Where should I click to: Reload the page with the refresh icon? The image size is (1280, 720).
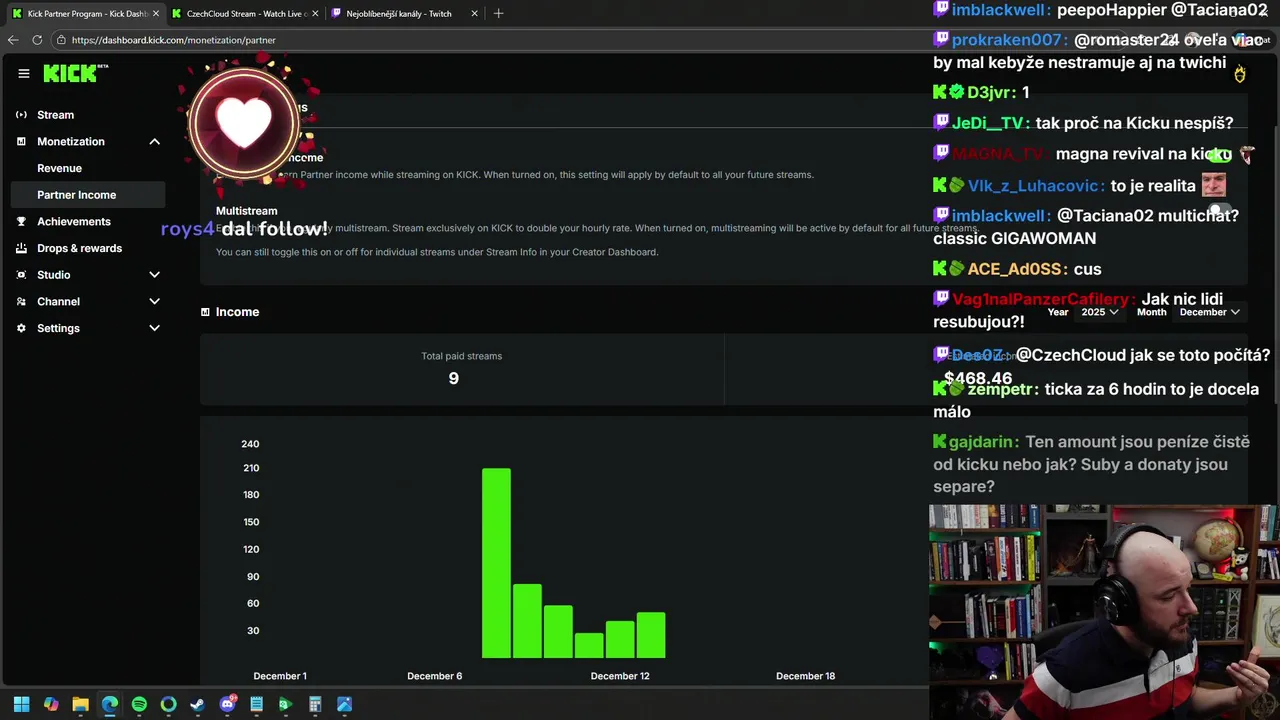pyautogui.click(x=37, y=40)
